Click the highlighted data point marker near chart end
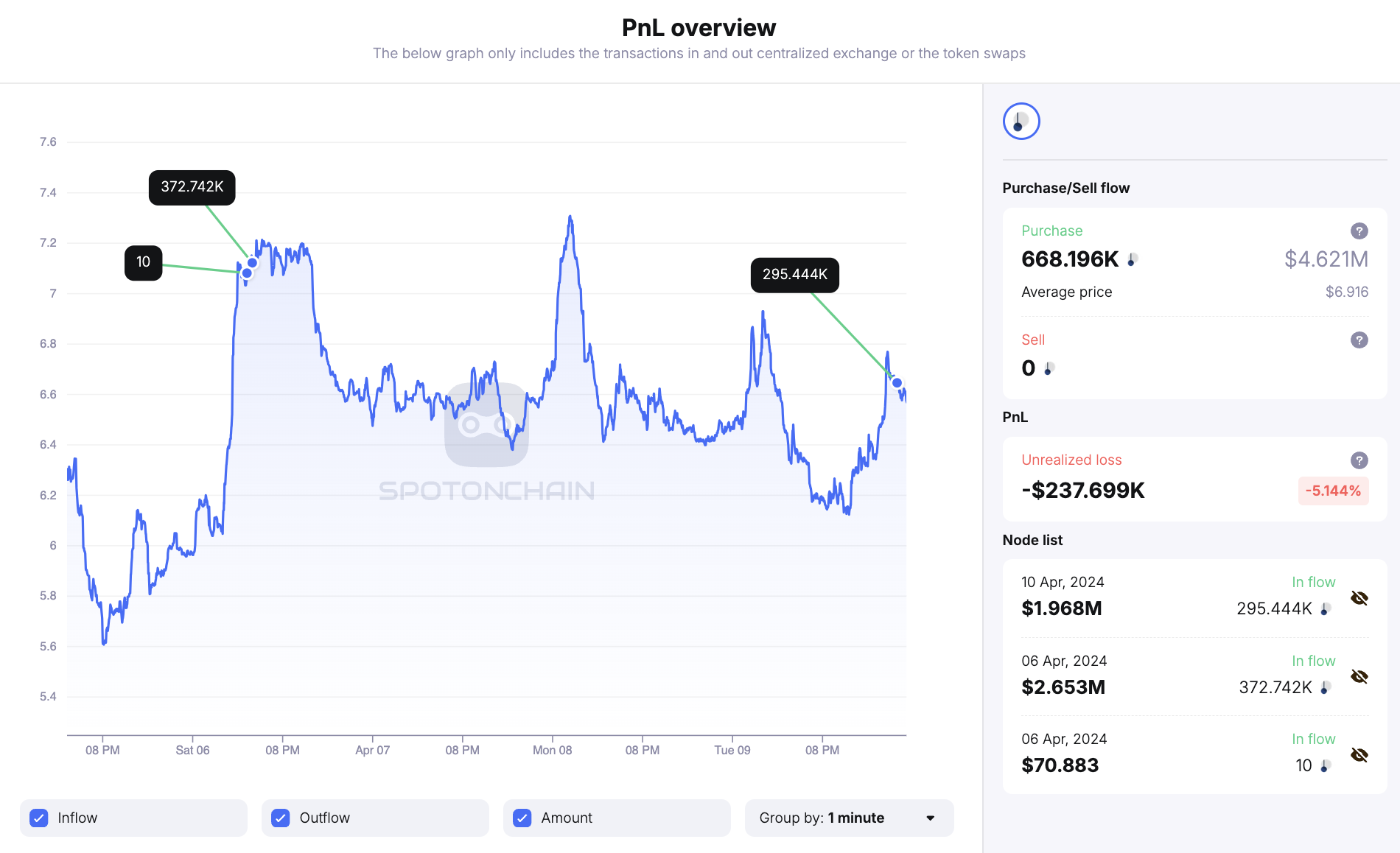Screen dimensions: 1400x853 (x=895, y=382)
